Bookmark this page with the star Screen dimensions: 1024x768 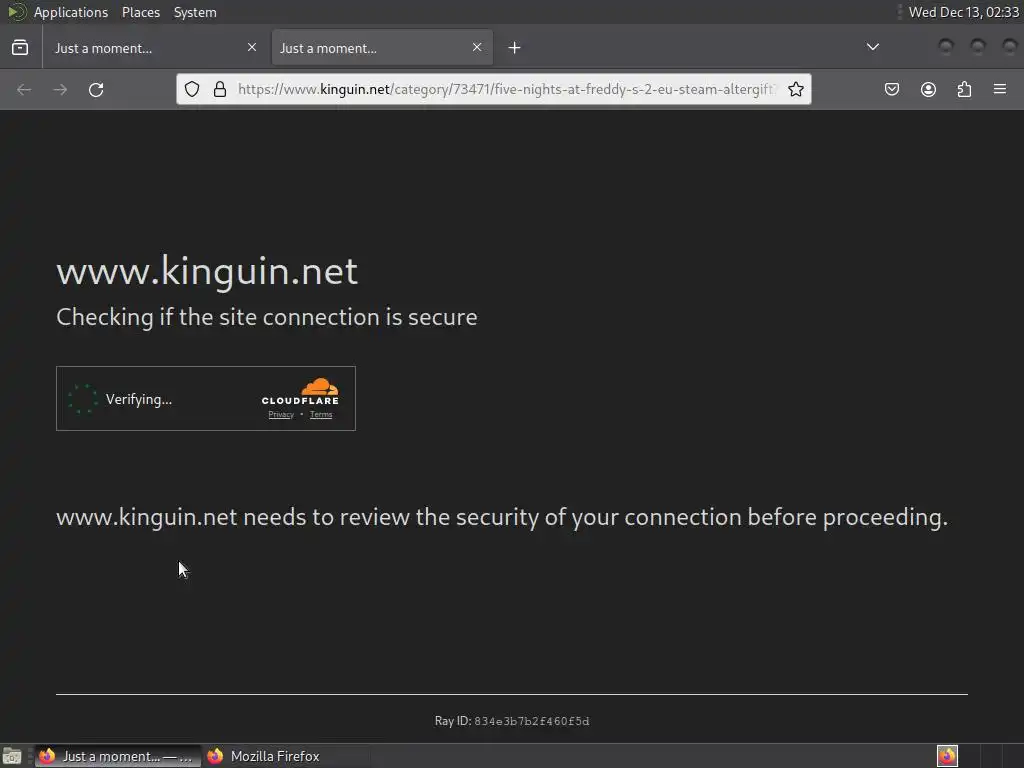point(795,89)
